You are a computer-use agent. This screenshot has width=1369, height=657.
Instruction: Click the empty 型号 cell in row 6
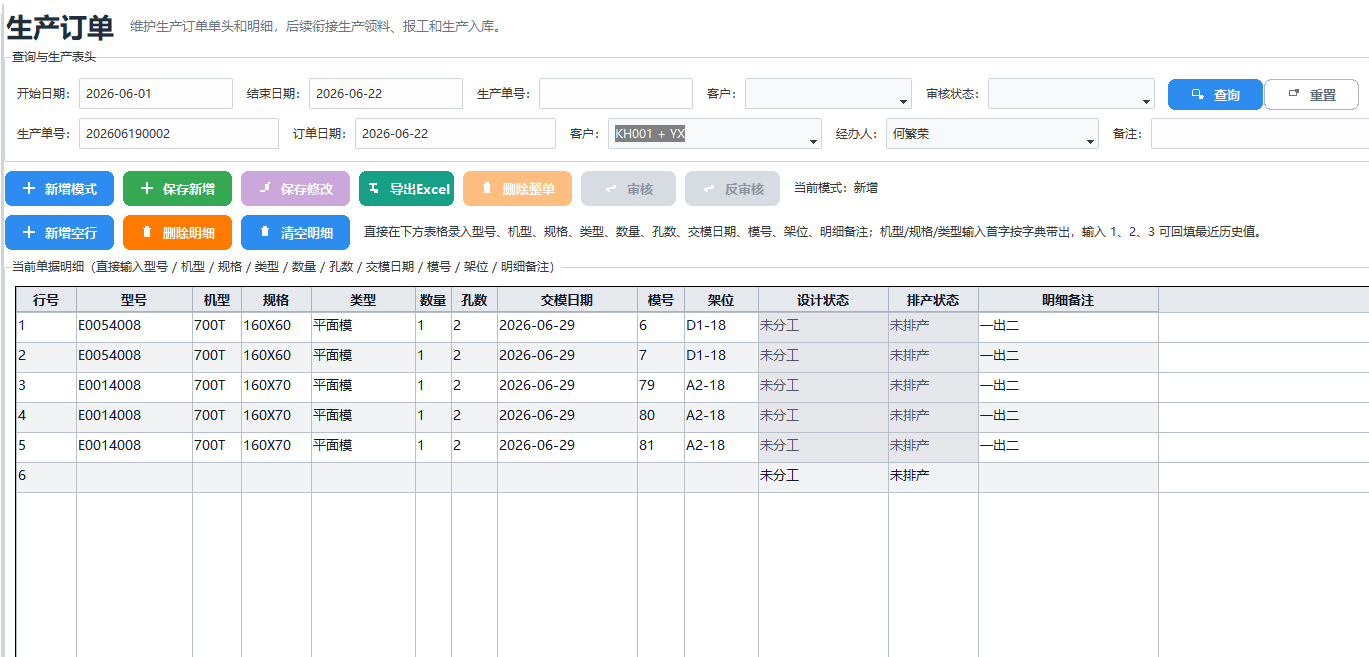point(134,477)
